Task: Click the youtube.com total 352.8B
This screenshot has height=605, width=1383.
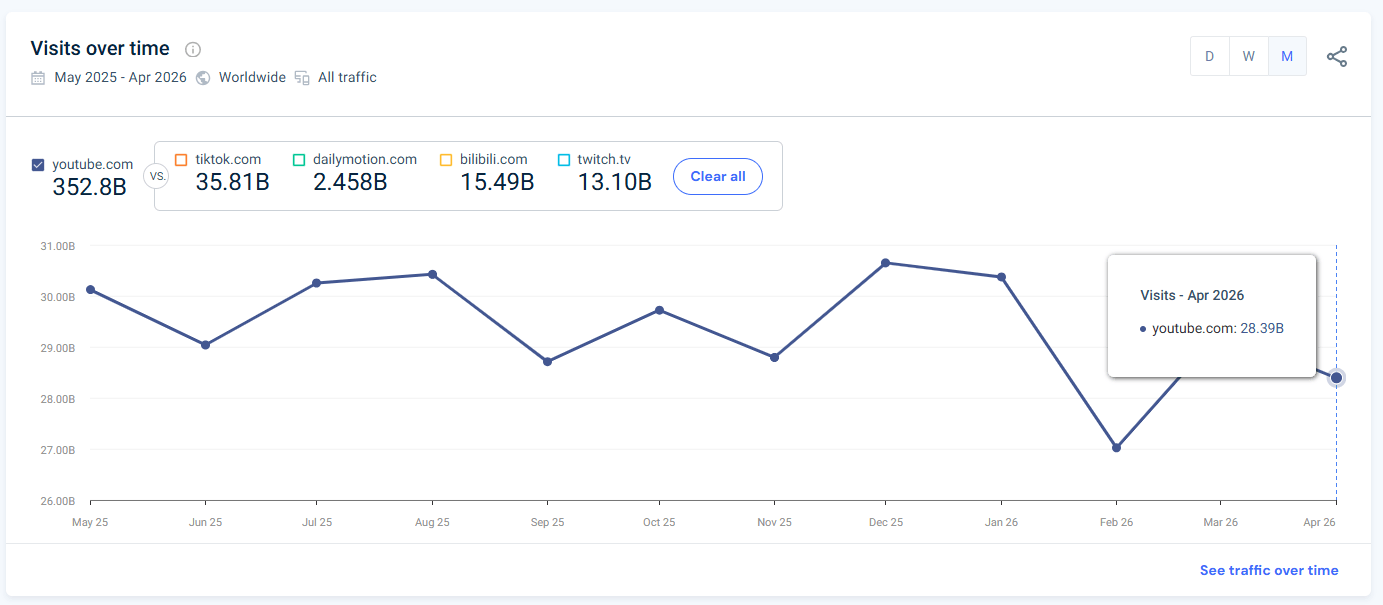Action: pyautogui.click(x=89, y=187)
